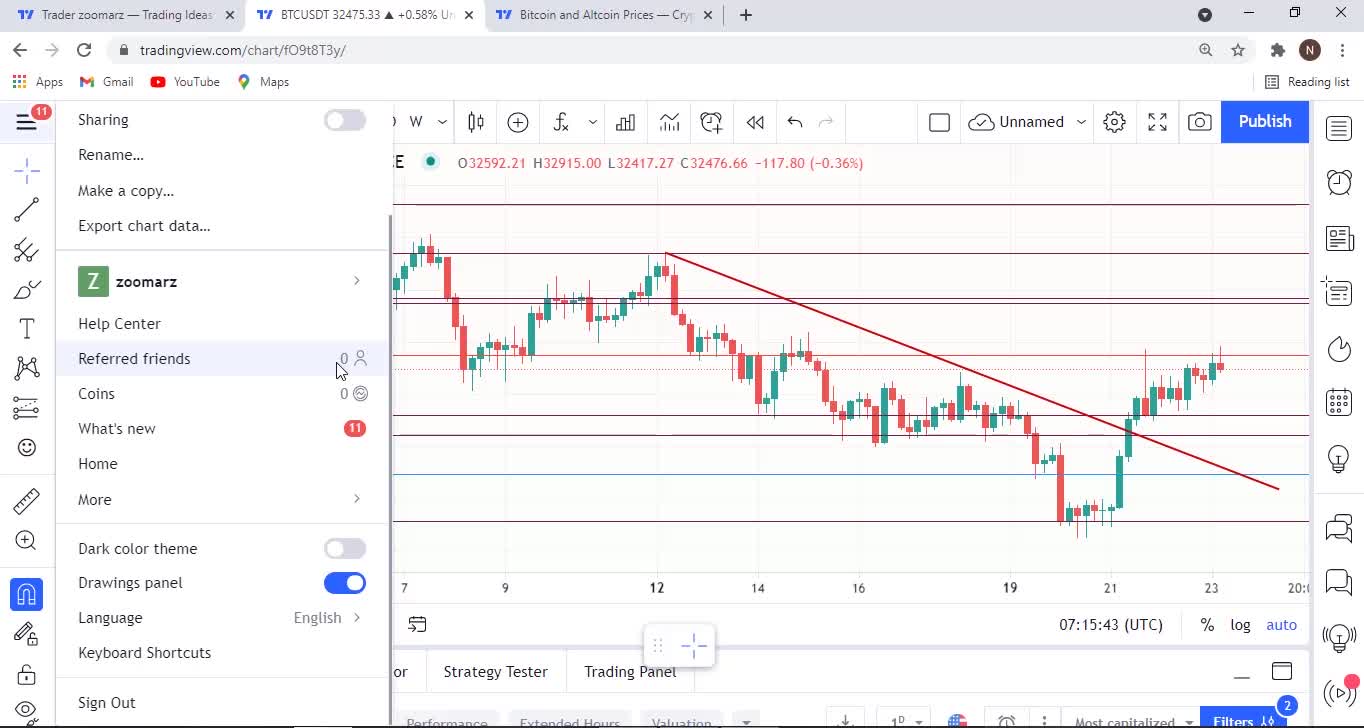Turn off the Drawings panel toggle

pos(345,583)
